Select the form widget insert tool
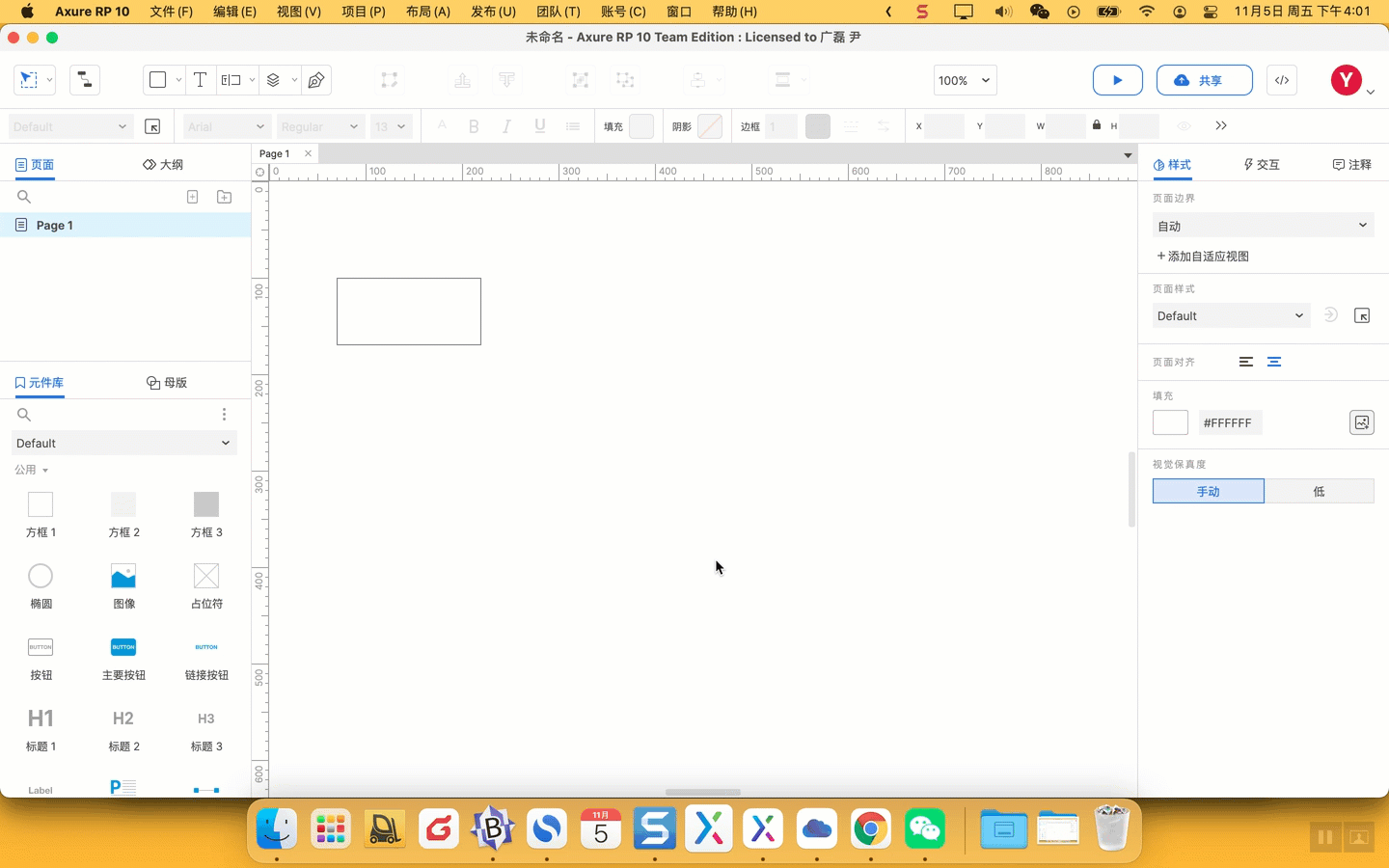This screenshot has width=1389, height=868. 231,80
